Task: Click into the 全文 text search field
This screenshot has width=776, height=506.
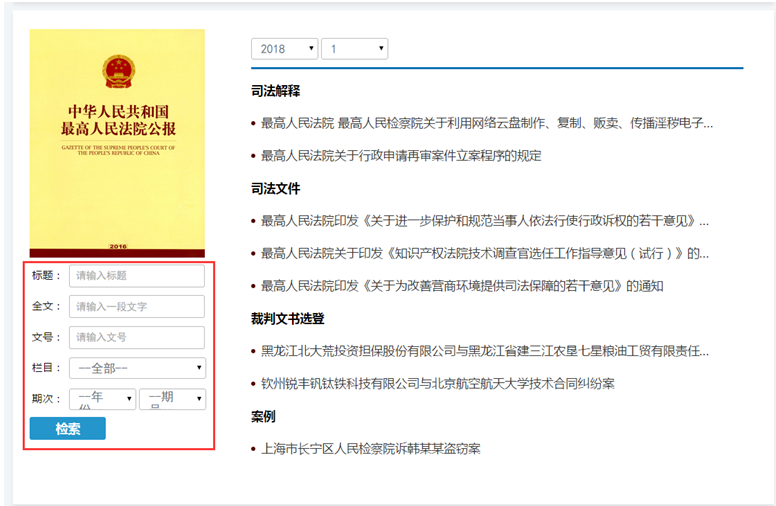Action: 136,307
